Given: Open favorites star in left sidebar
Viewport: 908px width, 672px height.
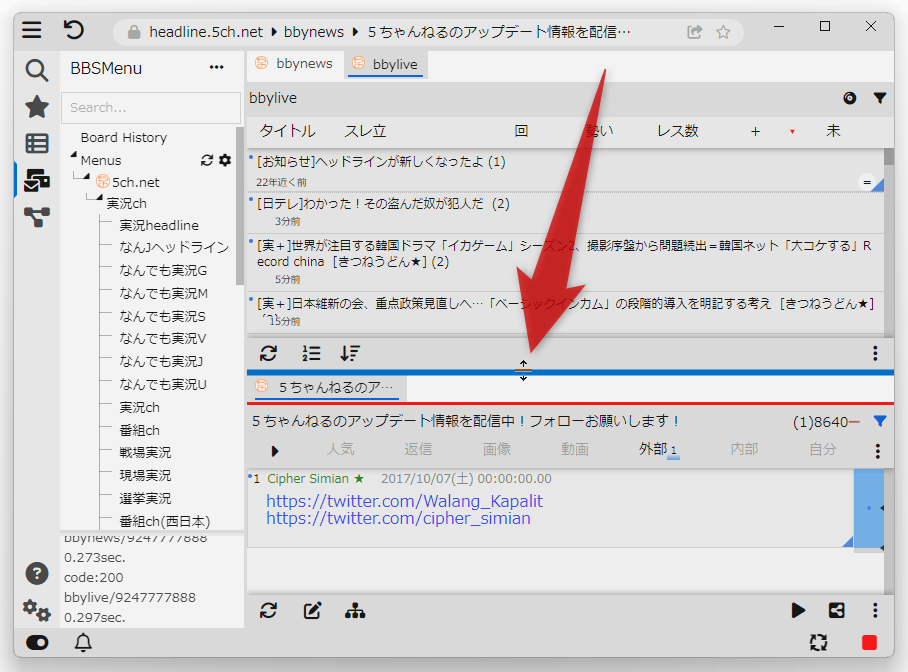Looking at the screenshot, I should (x=36, y=107).
